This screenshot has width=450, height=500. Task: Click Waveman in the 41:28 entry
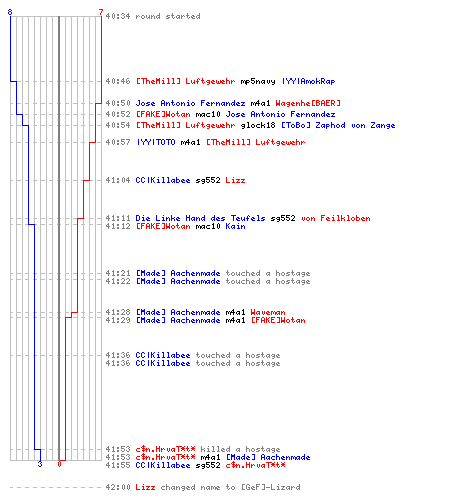(268, 312)
